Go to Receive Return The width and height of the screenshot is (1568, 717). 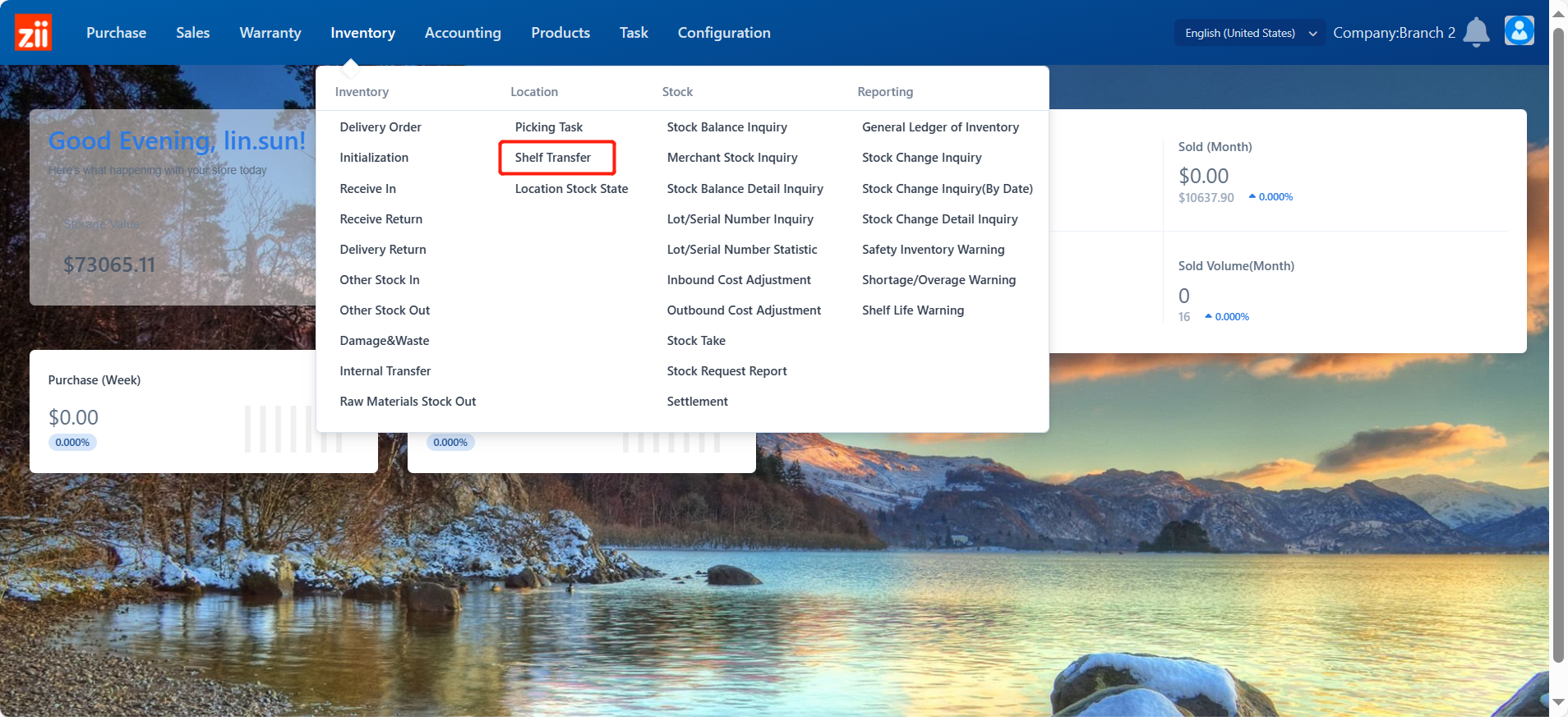pyautogui.click(x=381, y=219)
